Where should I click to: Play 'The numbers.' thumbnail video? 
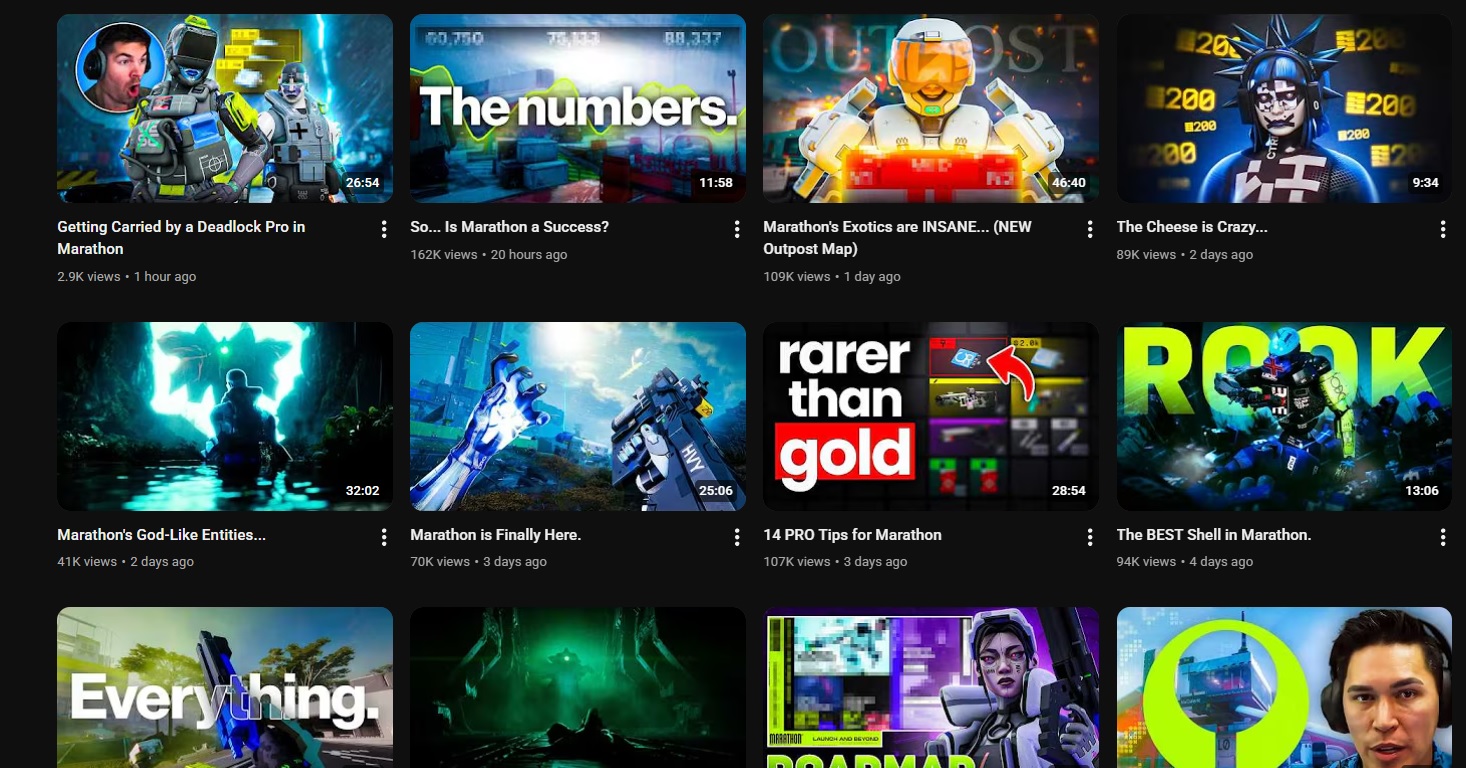click(578, 108)
